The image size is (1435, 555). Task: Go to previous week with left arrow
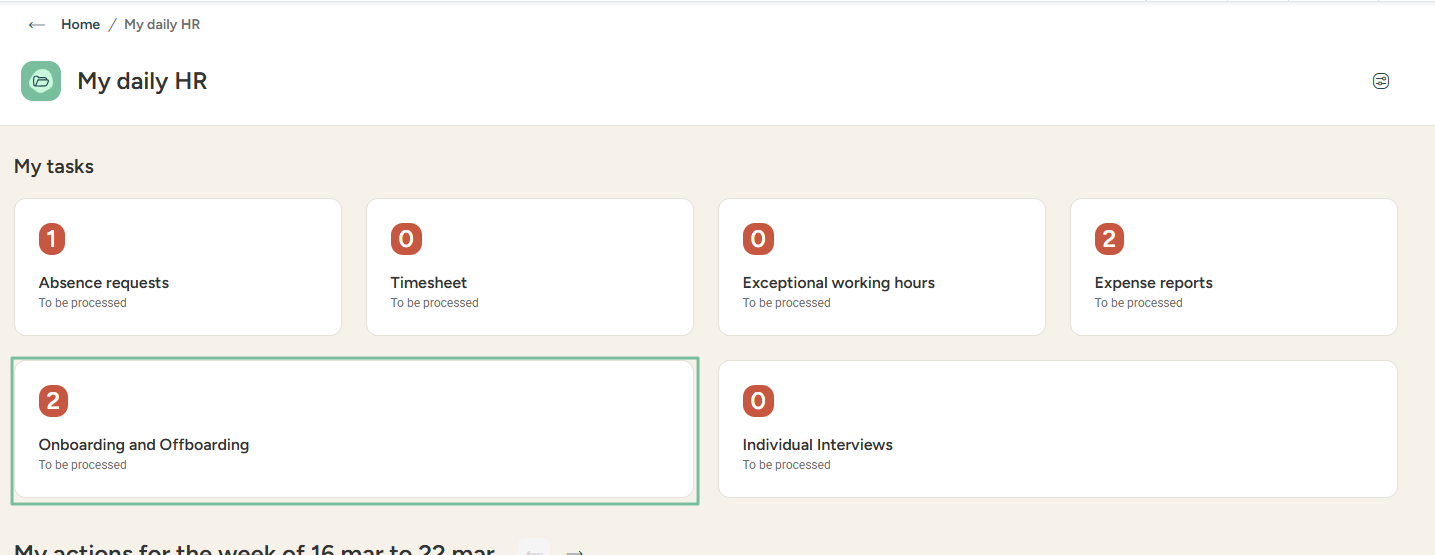pyautogui.click(x=534, y=550)
